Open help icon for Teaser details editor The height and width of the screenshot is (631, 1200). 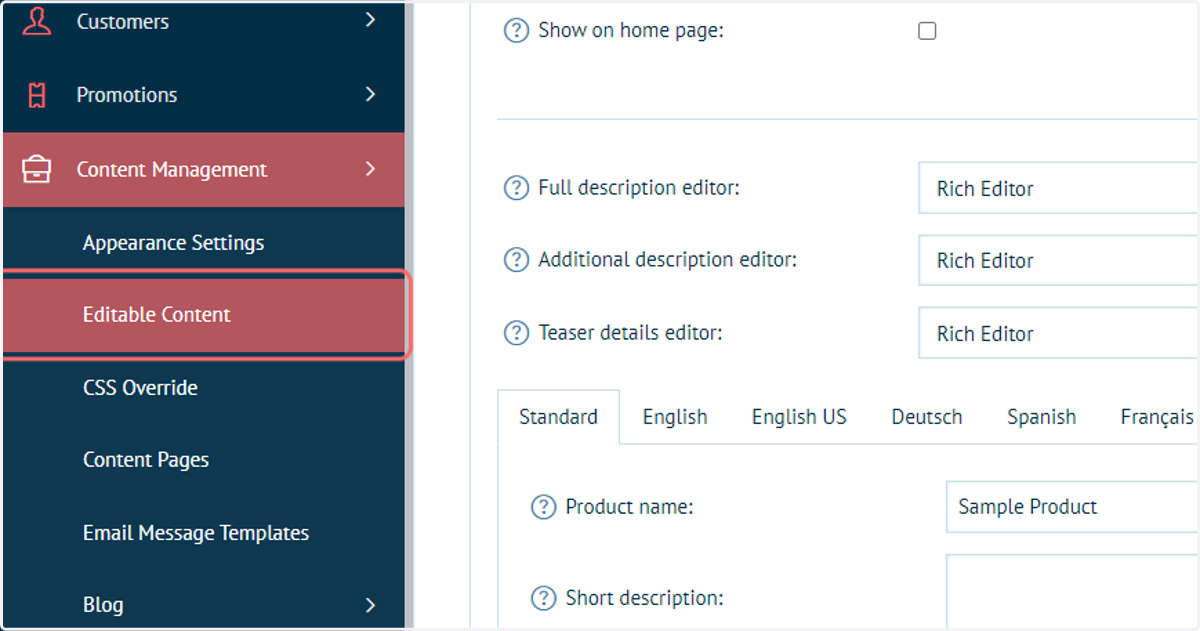click(515, 333)
